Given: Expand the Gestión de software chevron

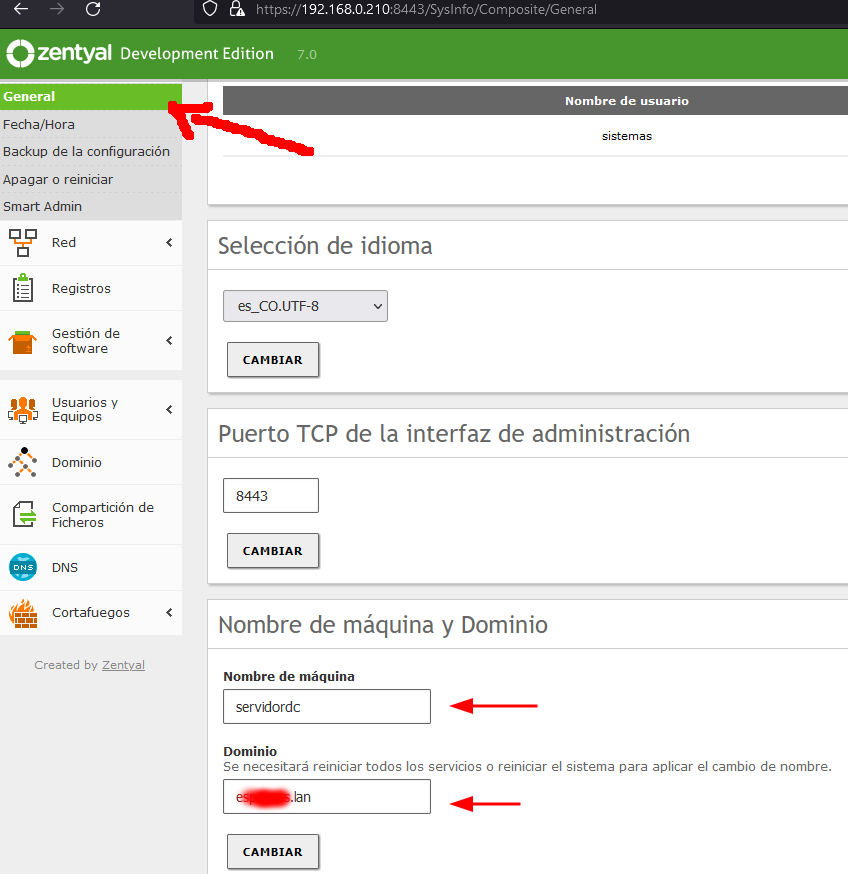Looking at the screenshot, I should point(169,341).
